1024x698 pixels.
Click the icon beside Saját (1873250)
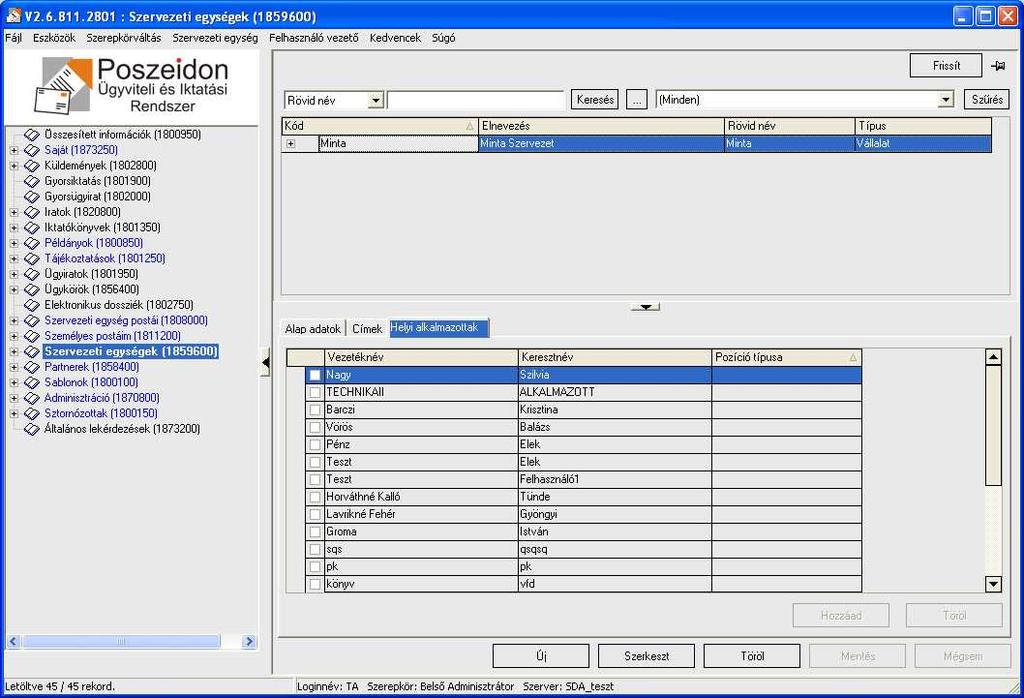(x=32, y=150)
